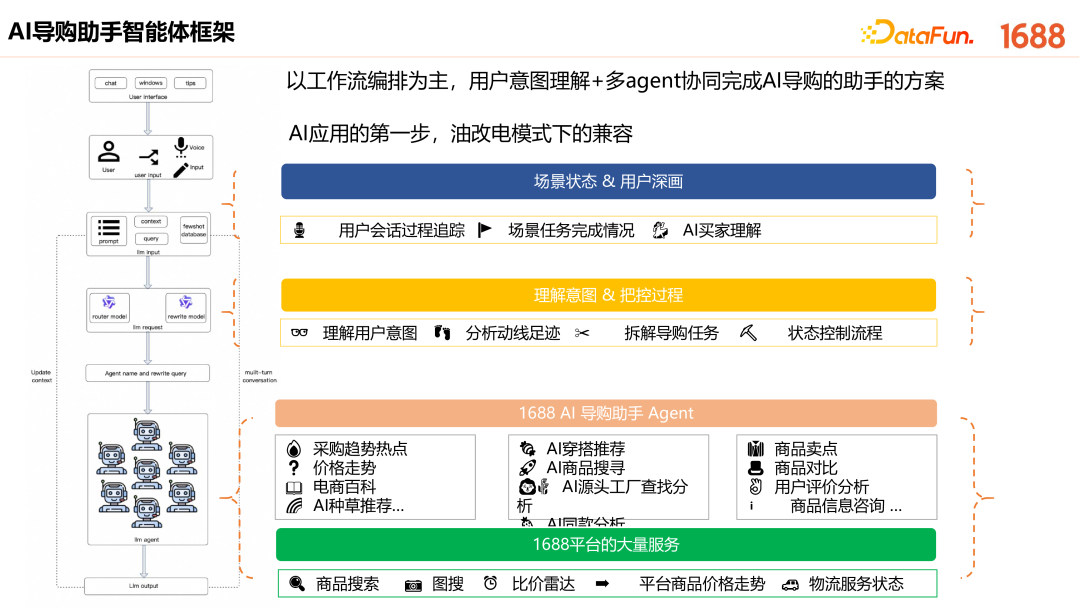This screenshot has width=1080, height=608.
Task: Select the yellow 理解意图 & 把控过程 banner
Action: (608, 295)
